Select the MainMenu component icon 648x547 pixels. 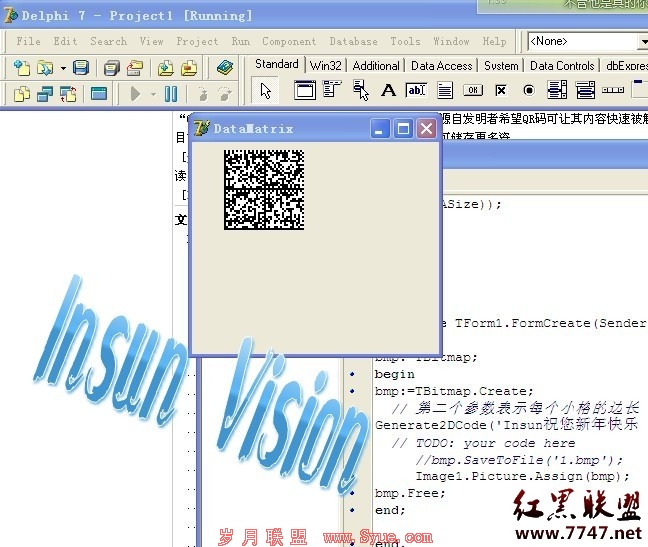[x=331, y=89]
